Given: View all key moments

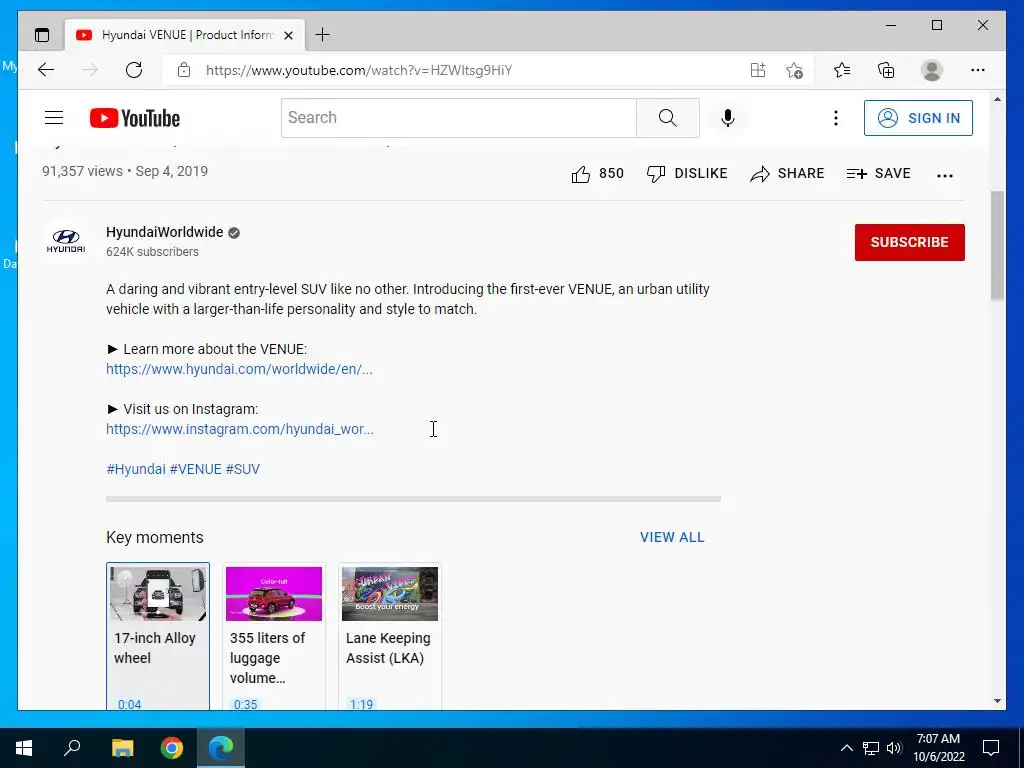Looking at the screenshot, I should (672, 537).
